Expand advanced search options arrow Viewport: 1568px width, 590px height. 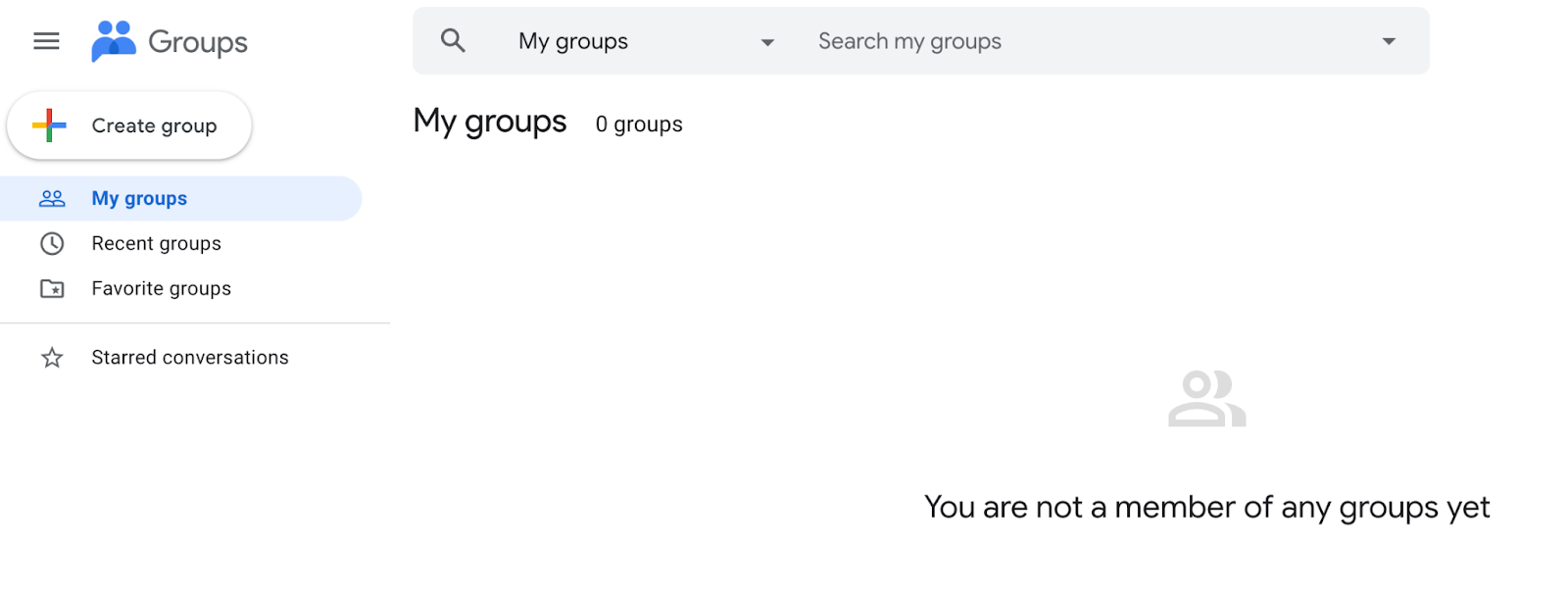coord(1389,41)
